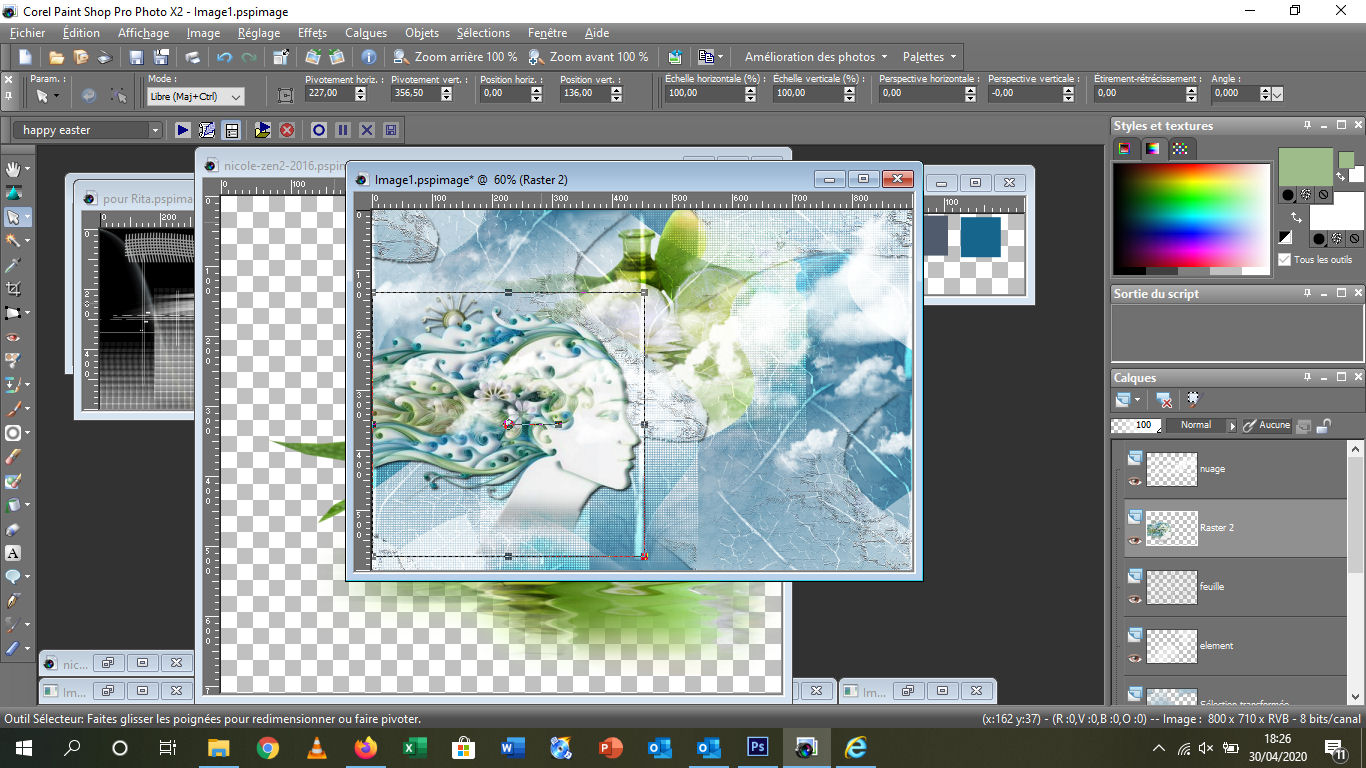This screenshot has height=768, width=1366.
Task: Open the new layer dropdown arrow
Action: (x=1137, y=399)
